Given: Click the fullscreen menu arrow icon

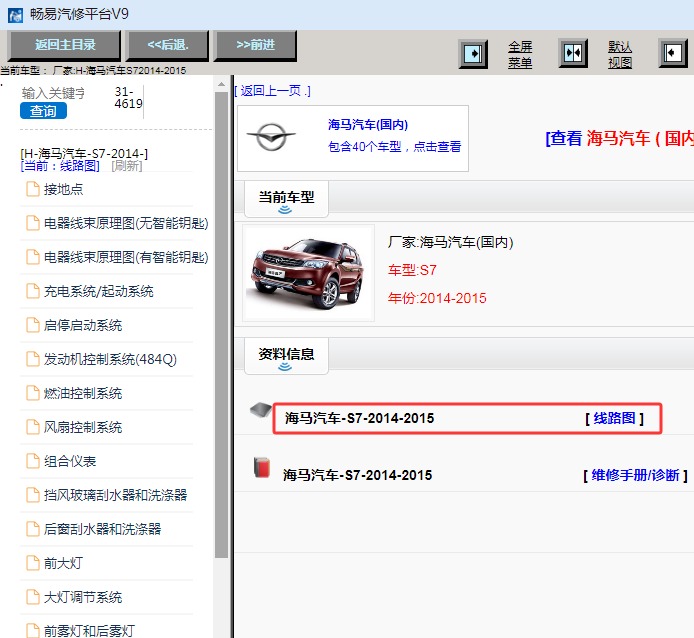Looking at the screenshot, I should (x=473, y=54).
